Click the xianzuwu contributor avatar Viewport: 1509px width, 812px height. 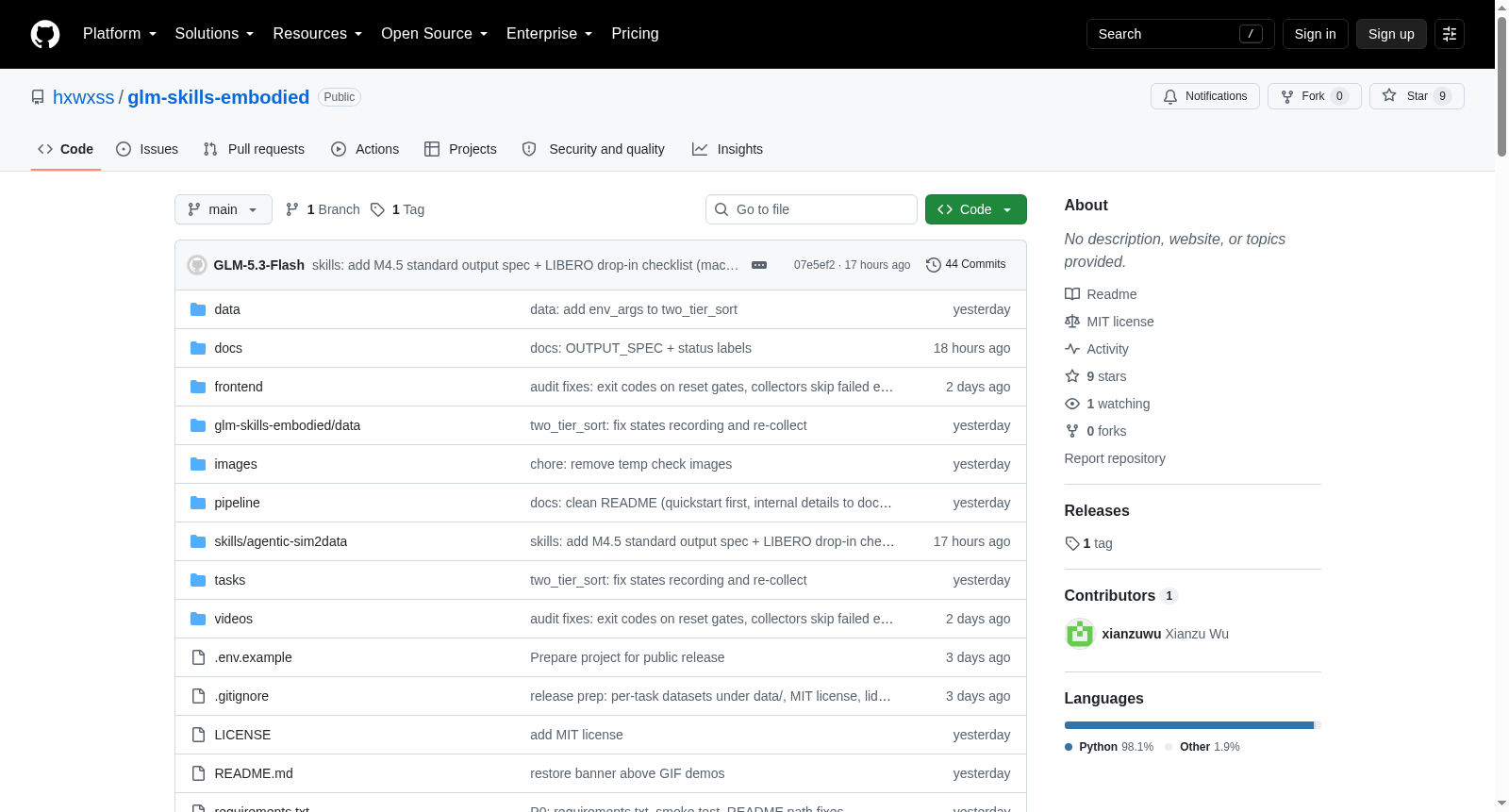(x=1080, y=634)
